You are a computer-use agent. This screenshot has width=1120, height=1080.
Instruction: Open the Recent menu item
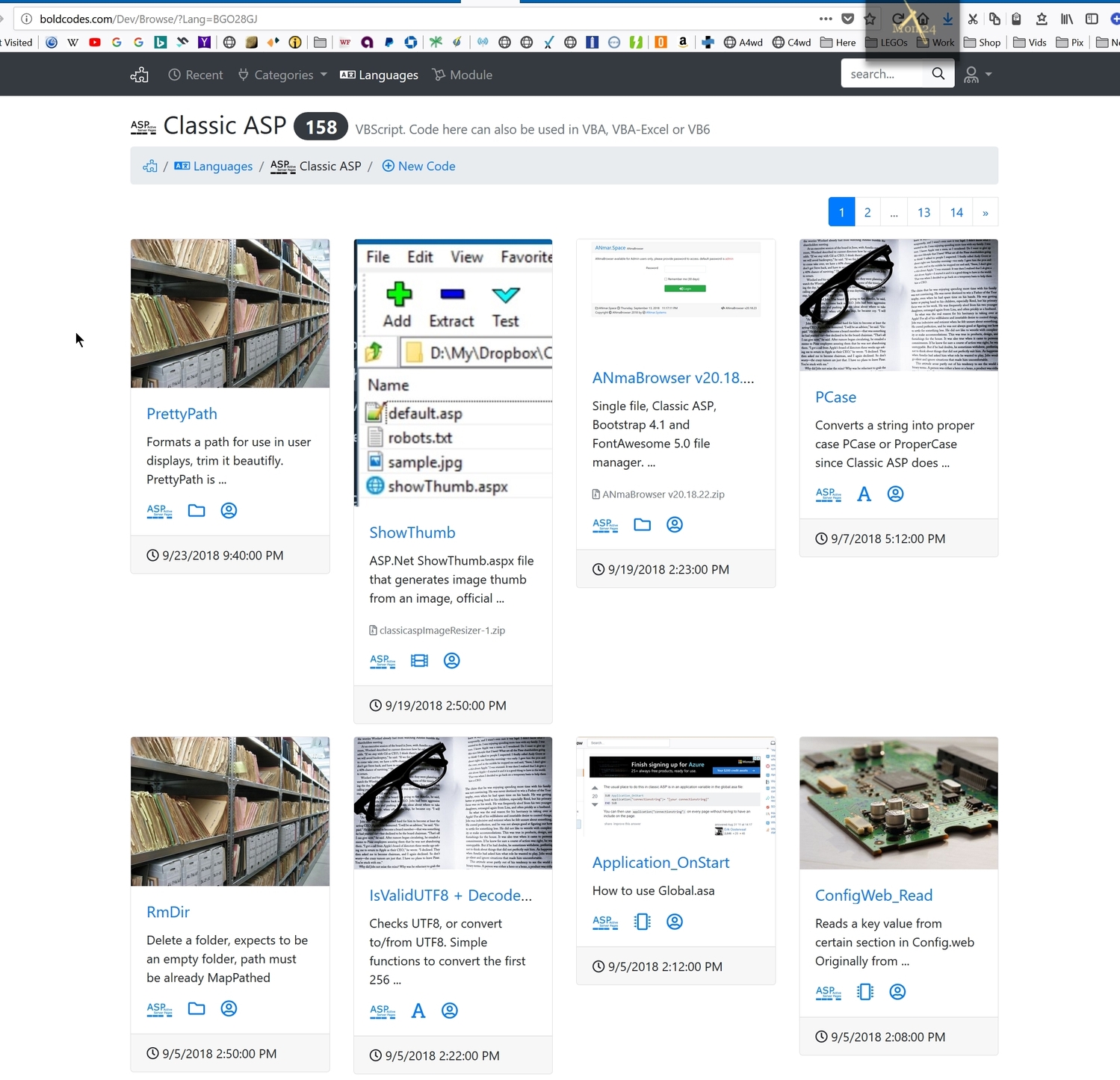click(196, 75)
